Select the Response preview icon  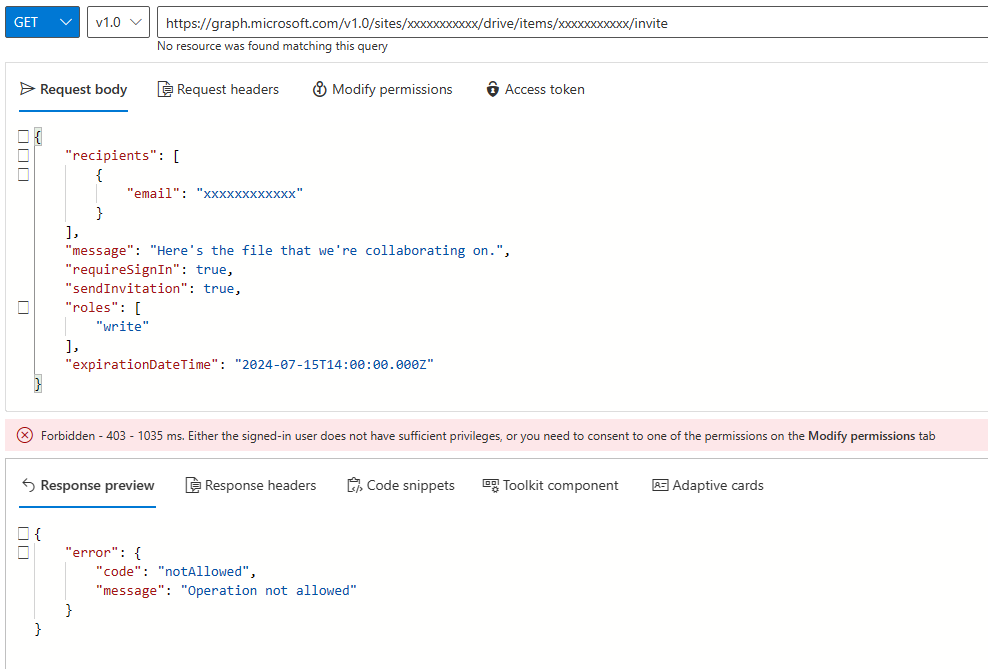tap(27, 485)
